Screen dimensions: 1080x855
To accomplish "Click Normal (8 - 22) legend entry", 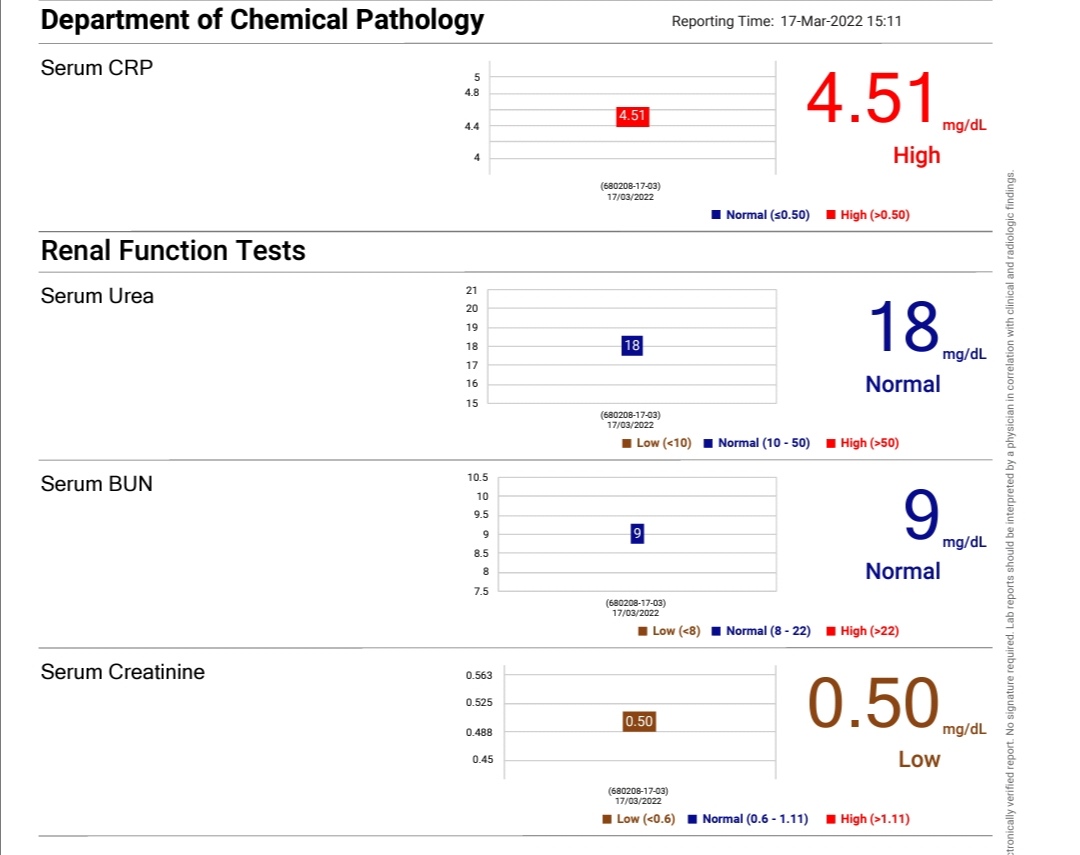I will (x=761, y=631).
